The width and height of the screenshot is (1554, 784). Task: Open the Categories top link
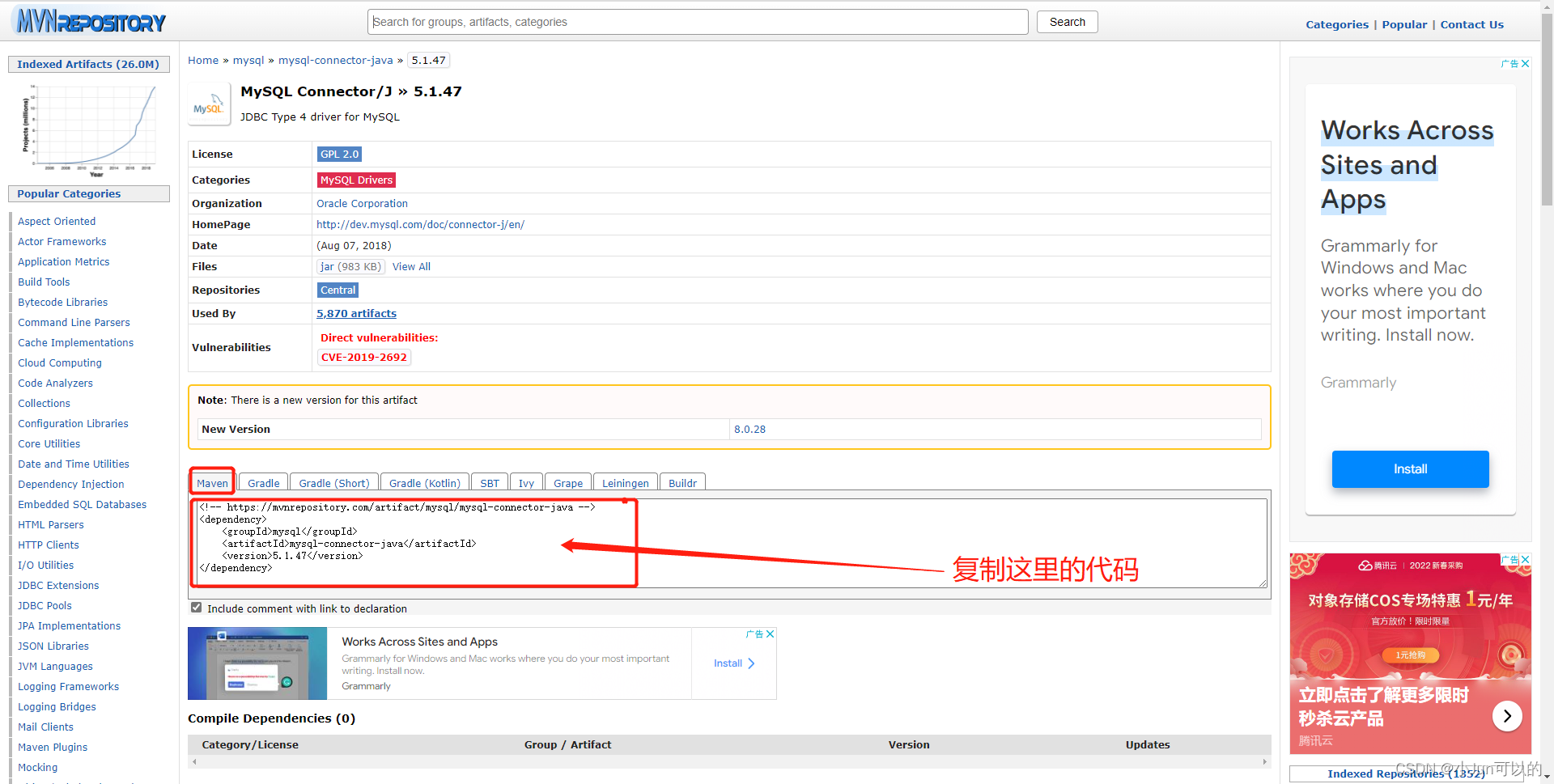(1337, 25)
